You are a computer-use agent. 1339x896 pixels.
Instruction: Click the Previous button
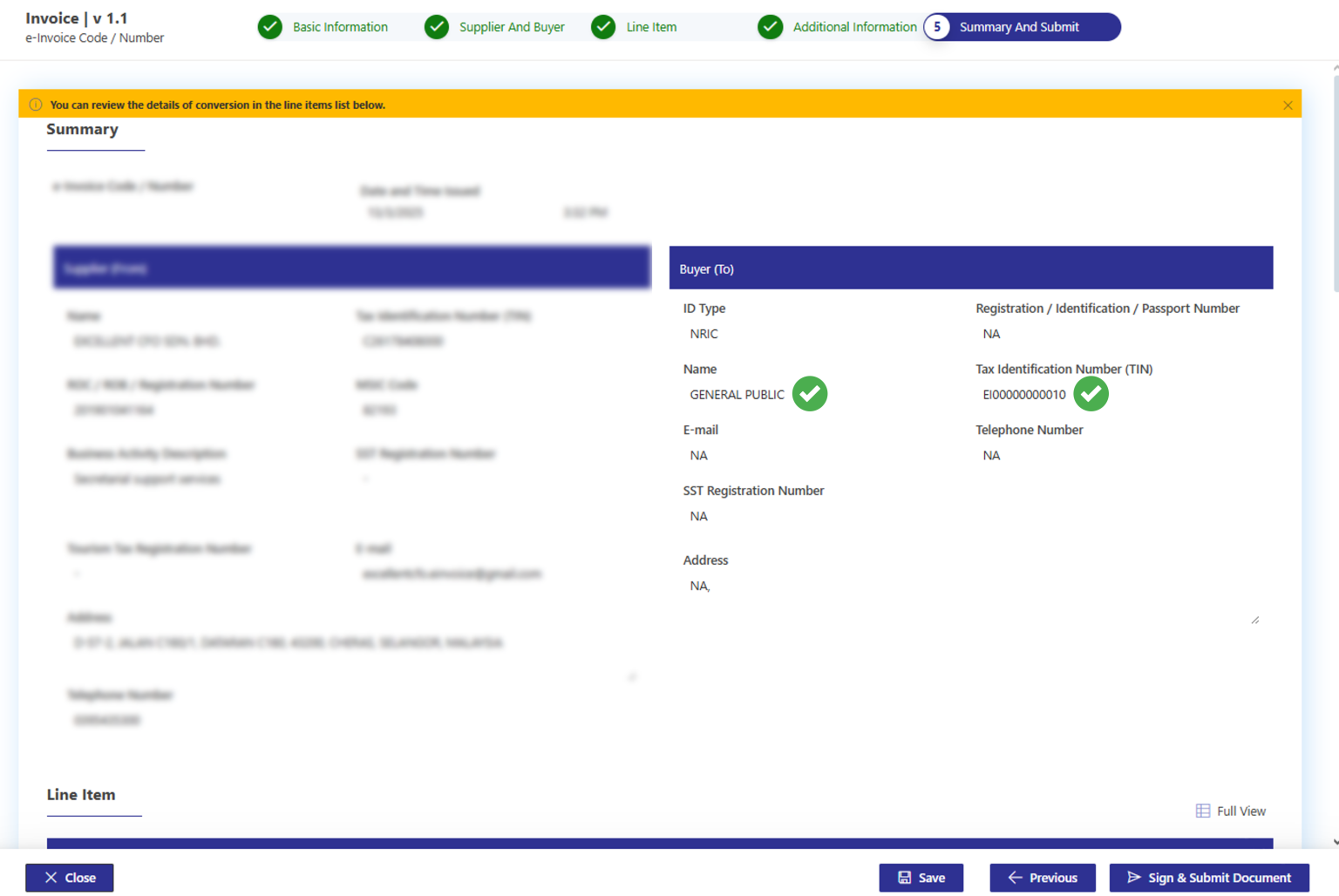1043,878
